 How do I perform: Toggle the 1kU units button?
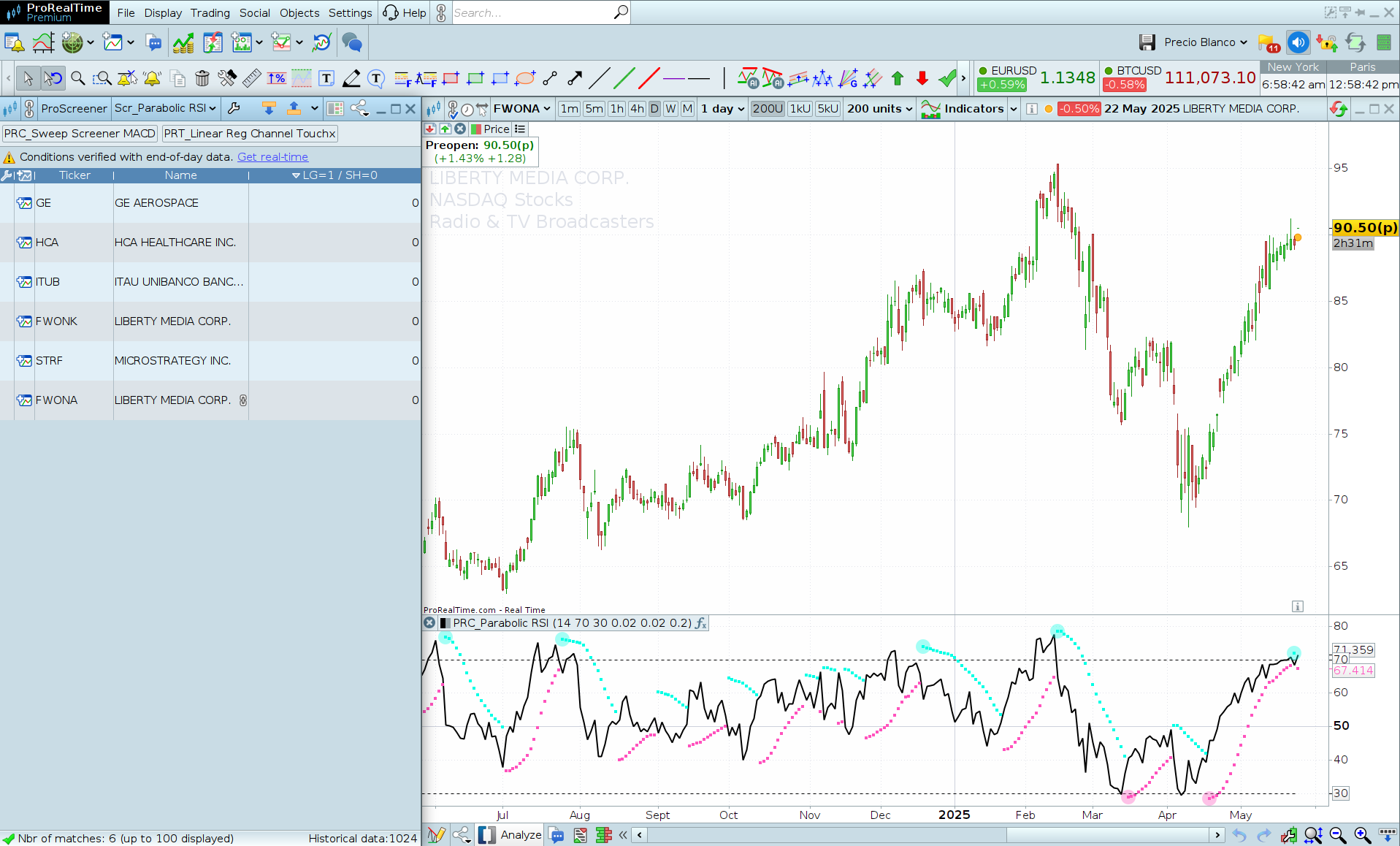[800, 108]
